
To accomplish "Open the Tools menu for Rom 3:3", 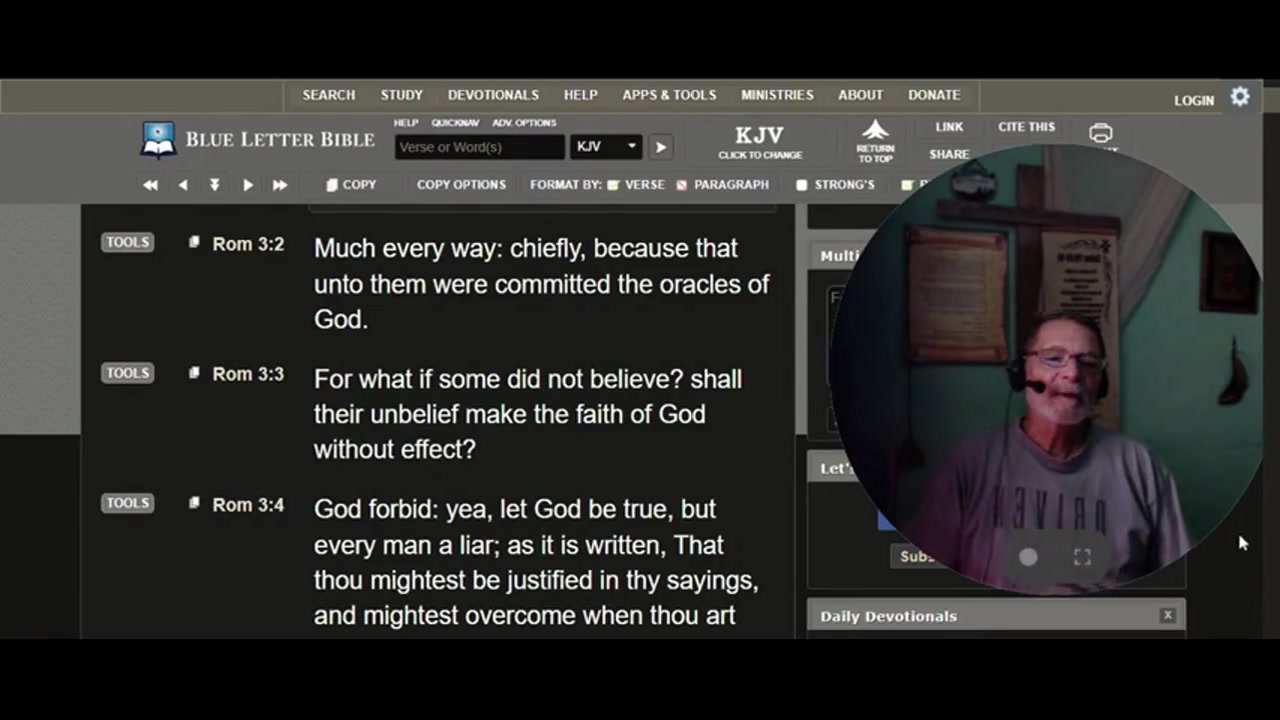I will point(127,373).
